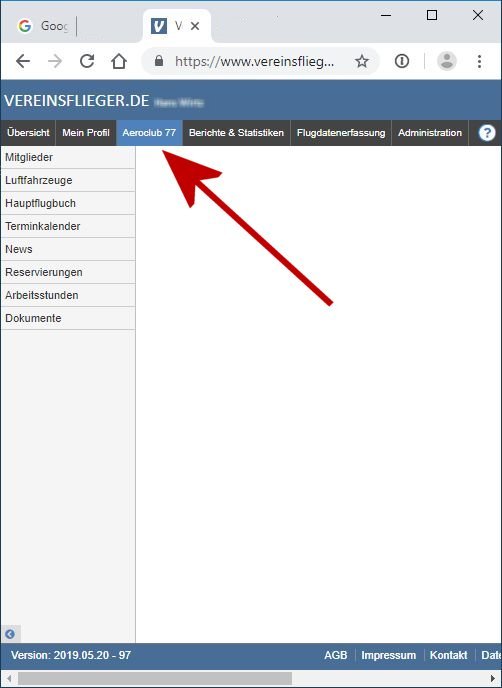Click the VEREINSFLIEGER.DE logo header
Viewport: 502px width, 688px height.
(77, 100)
